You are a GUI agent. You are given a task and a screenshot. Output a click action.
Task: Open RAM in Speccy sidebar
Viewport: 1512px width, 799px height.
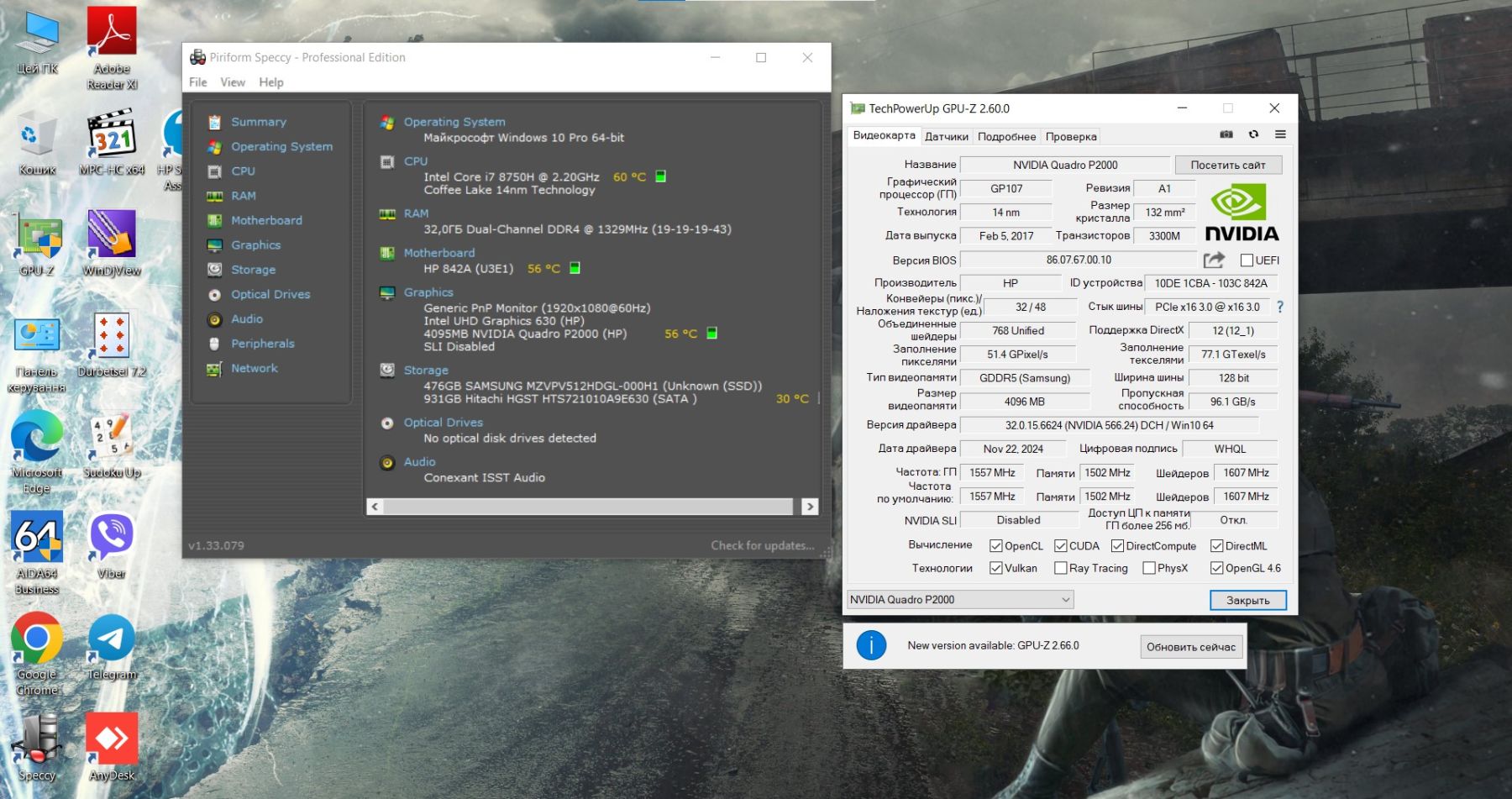pyautogui.click(x=244, y=196)
